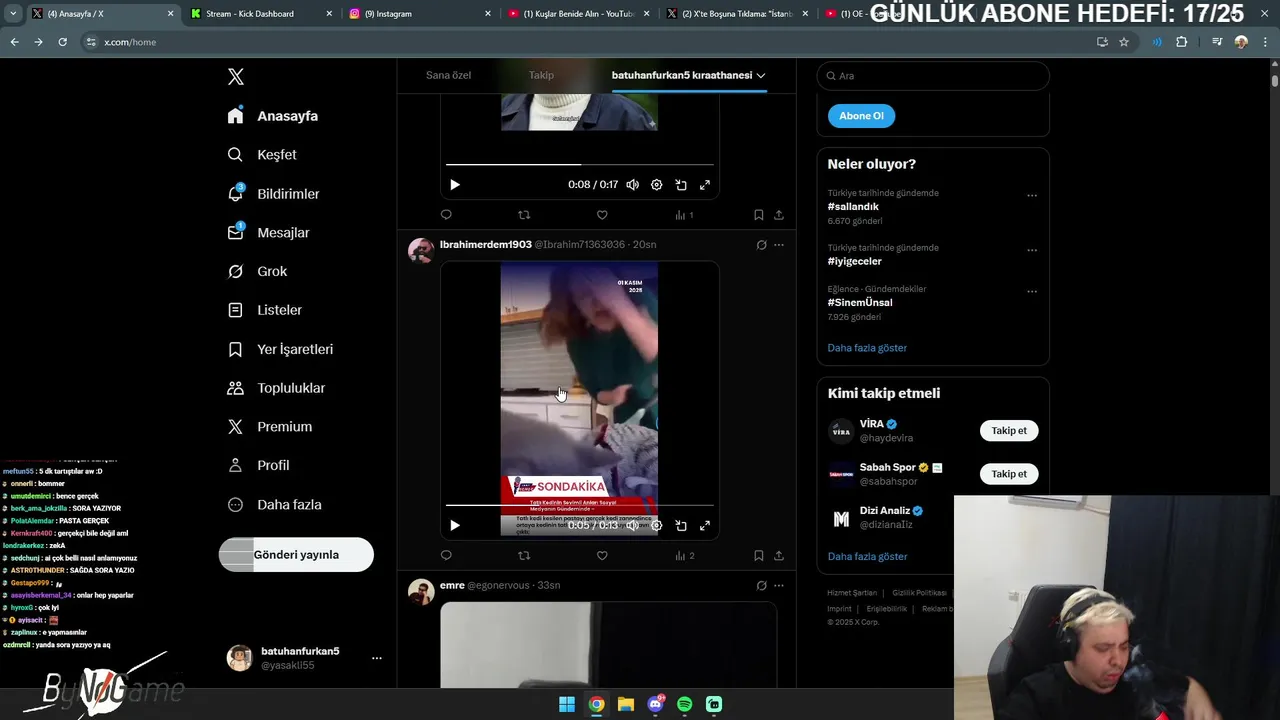
Task: Click Grok icon on emre post
Action: click(761, 585)
